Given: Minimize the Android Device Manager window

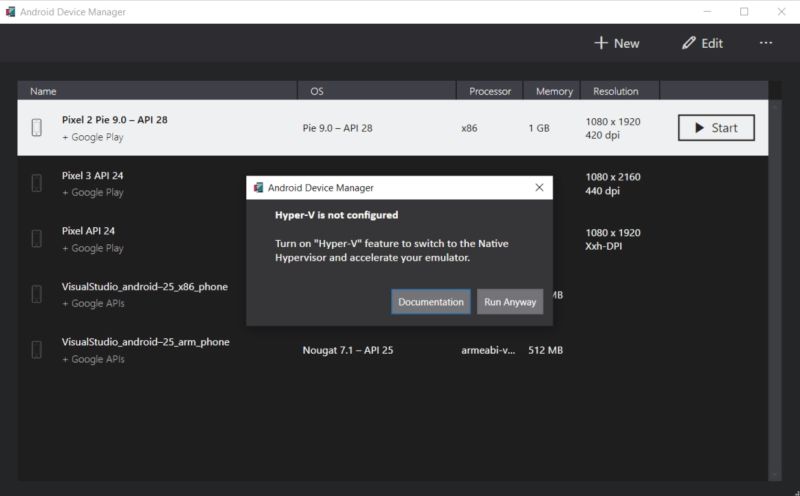Looking at the screenshot, I should (707, 11).
